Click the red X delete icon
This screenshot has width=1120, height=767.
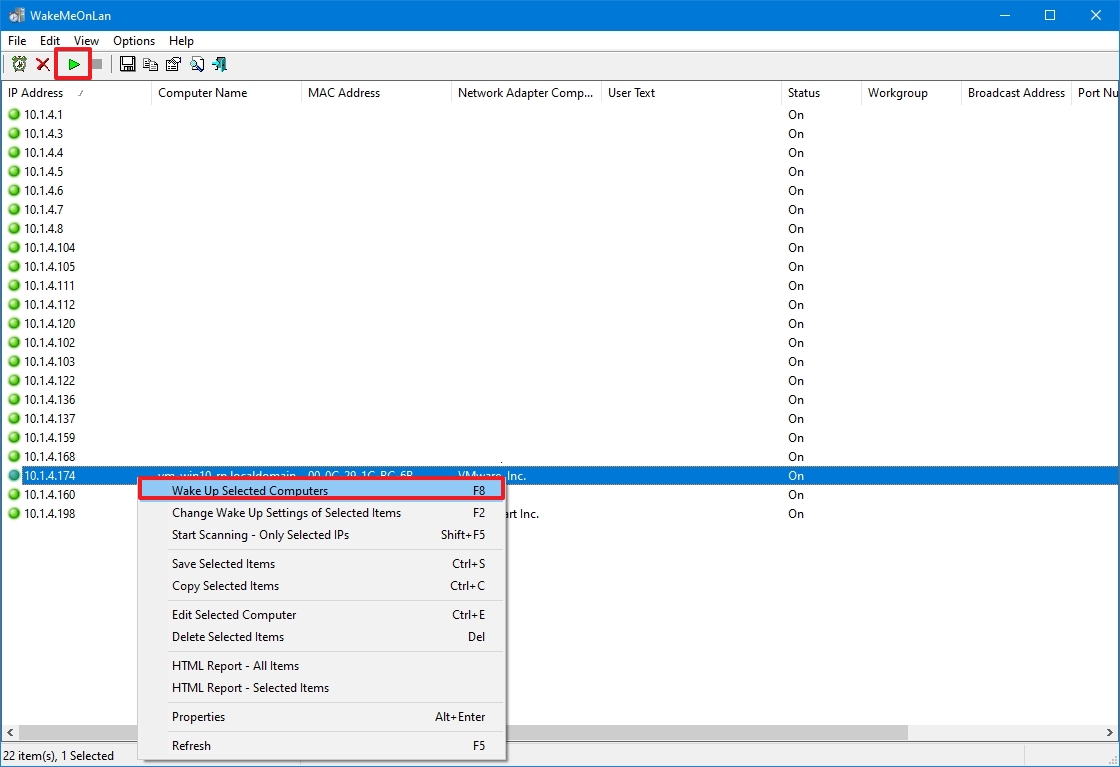tap(43, 63)
